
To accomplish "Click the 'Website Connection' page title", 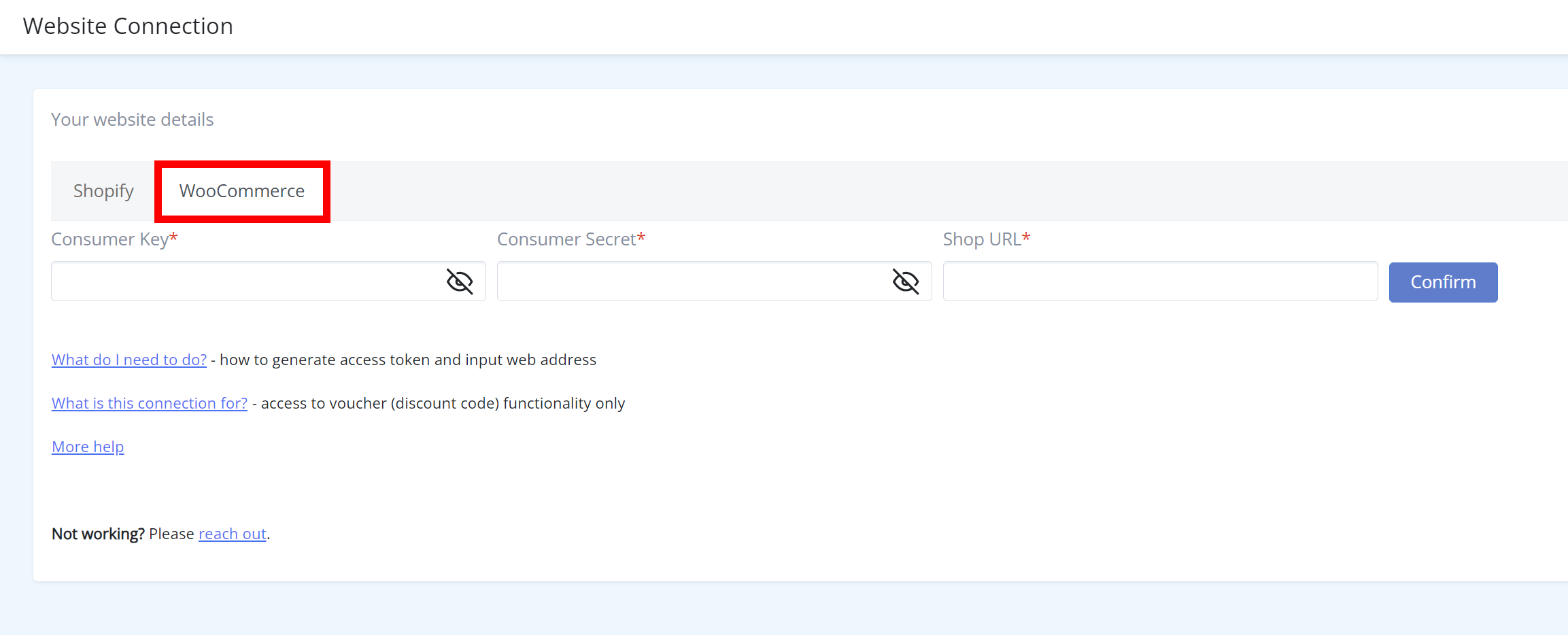I will point(128,26).
